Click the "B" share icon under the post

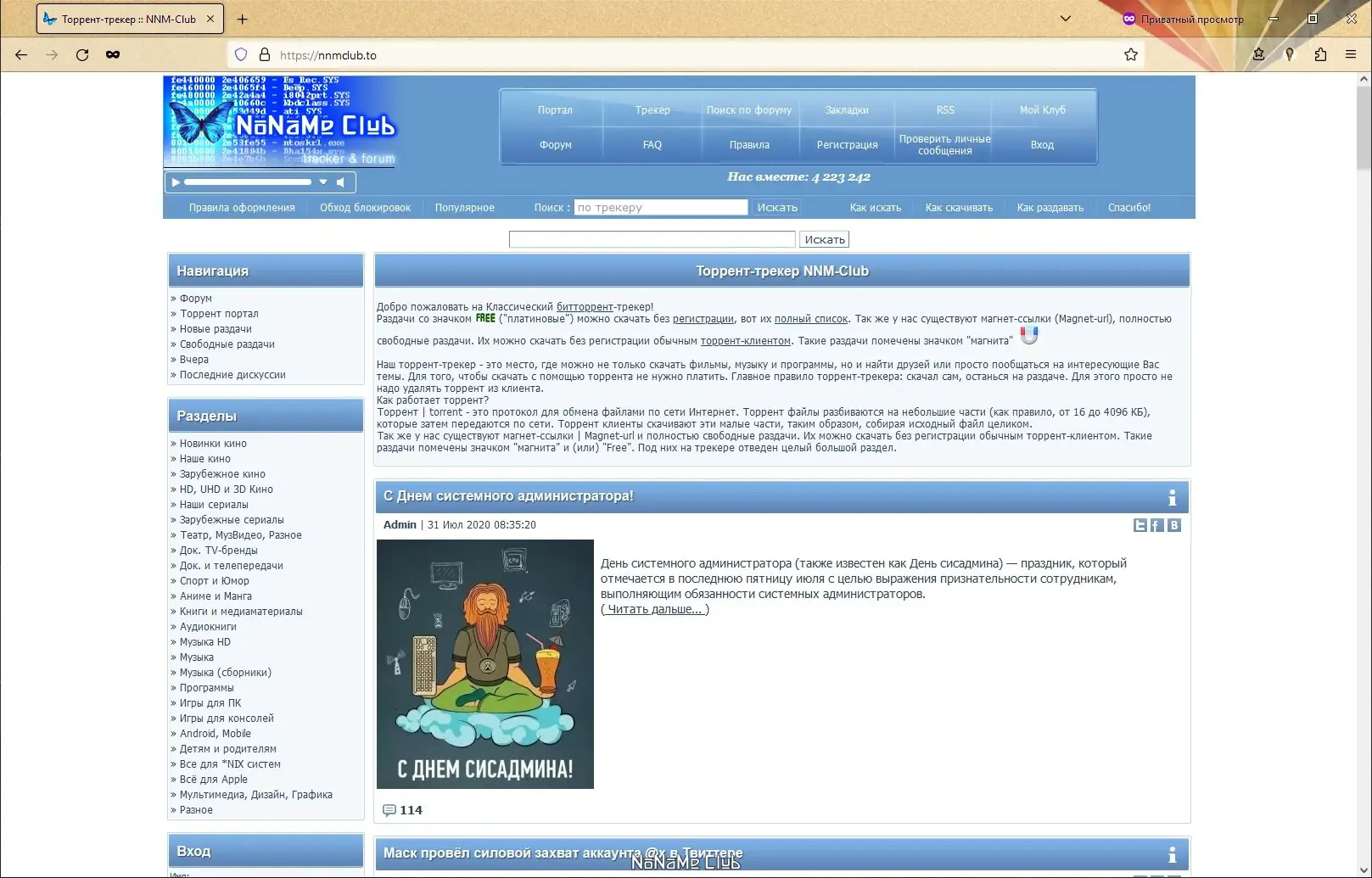[1174, 525]
